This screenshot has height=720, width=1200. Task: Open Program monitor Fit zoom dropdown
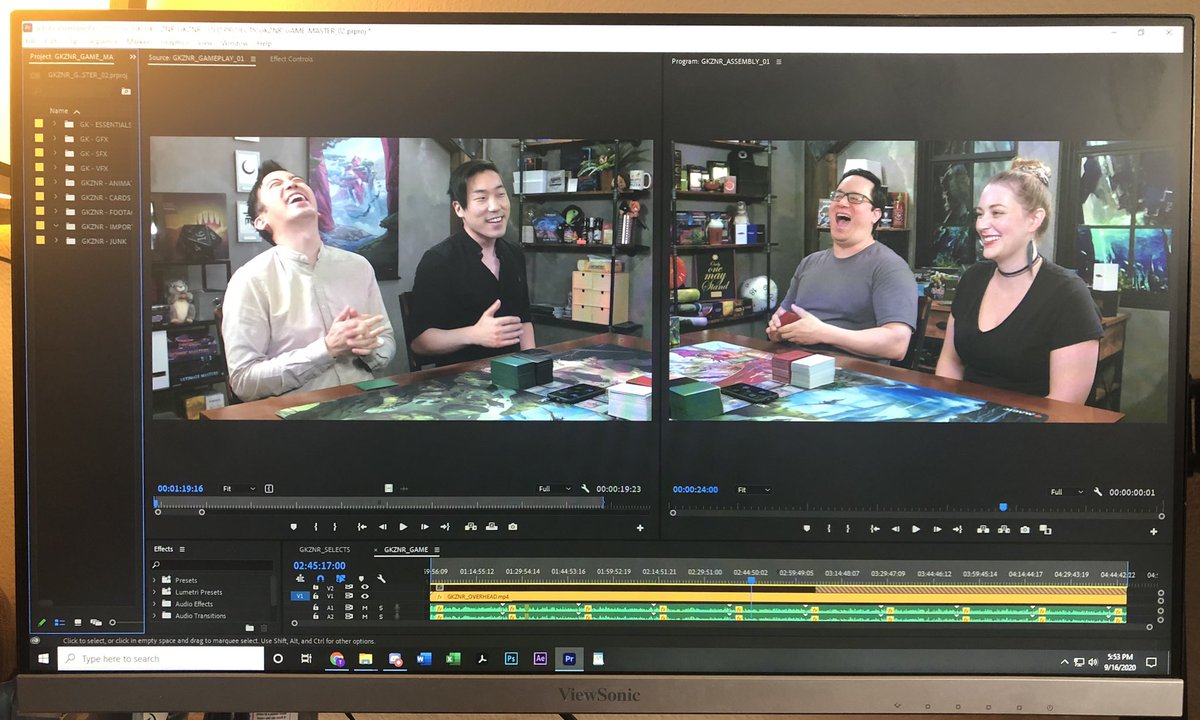tap(754, 490)
